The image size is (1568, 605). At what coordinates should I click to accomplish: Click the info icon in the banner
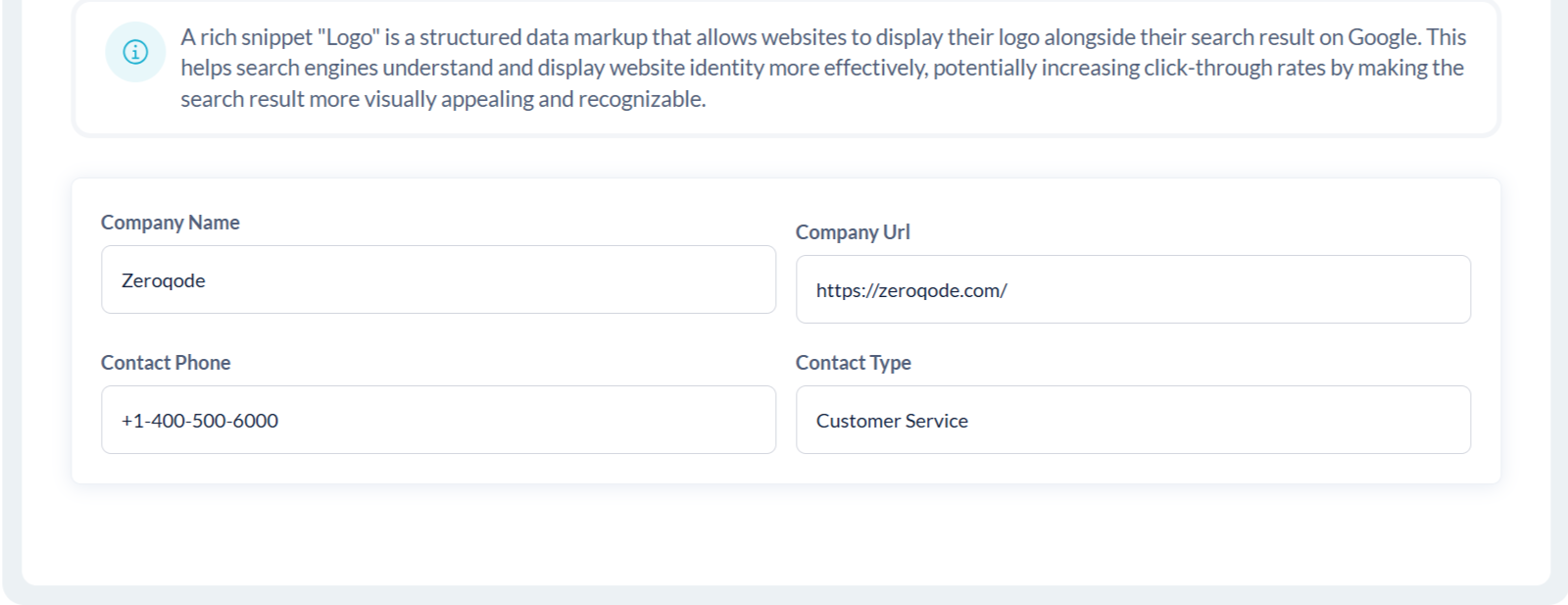tap(135, 52)
